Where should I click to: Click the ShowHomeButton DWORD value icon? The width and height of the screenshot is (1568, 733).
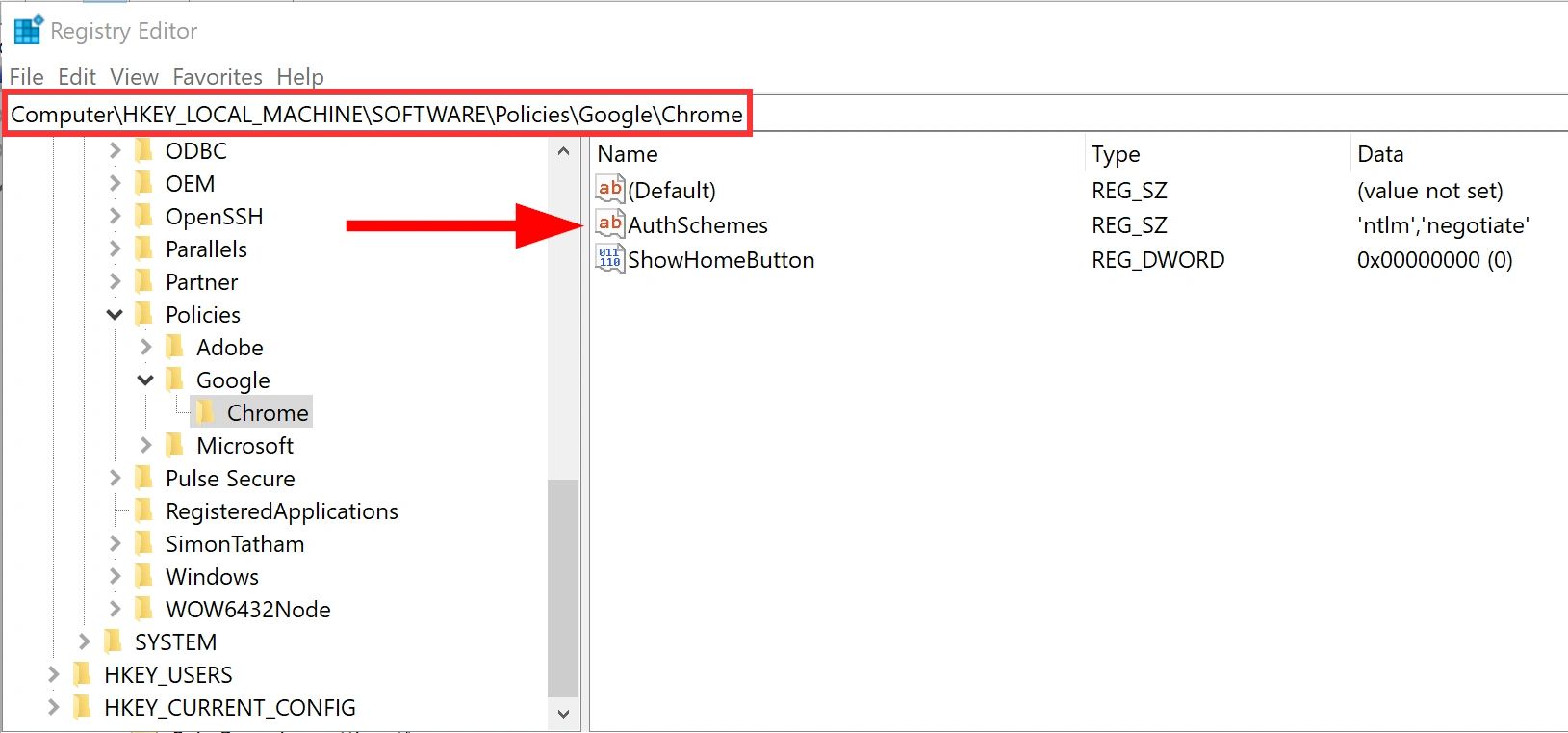(x=610, y=259)
